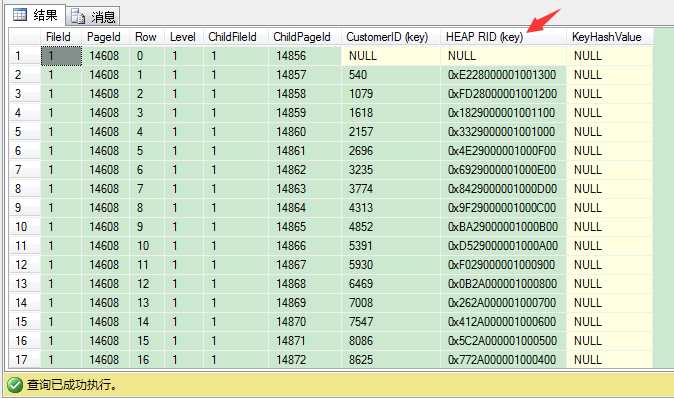Select row header number 17
Viewport: 674px width, 398px height.
(x=25, y=360)
